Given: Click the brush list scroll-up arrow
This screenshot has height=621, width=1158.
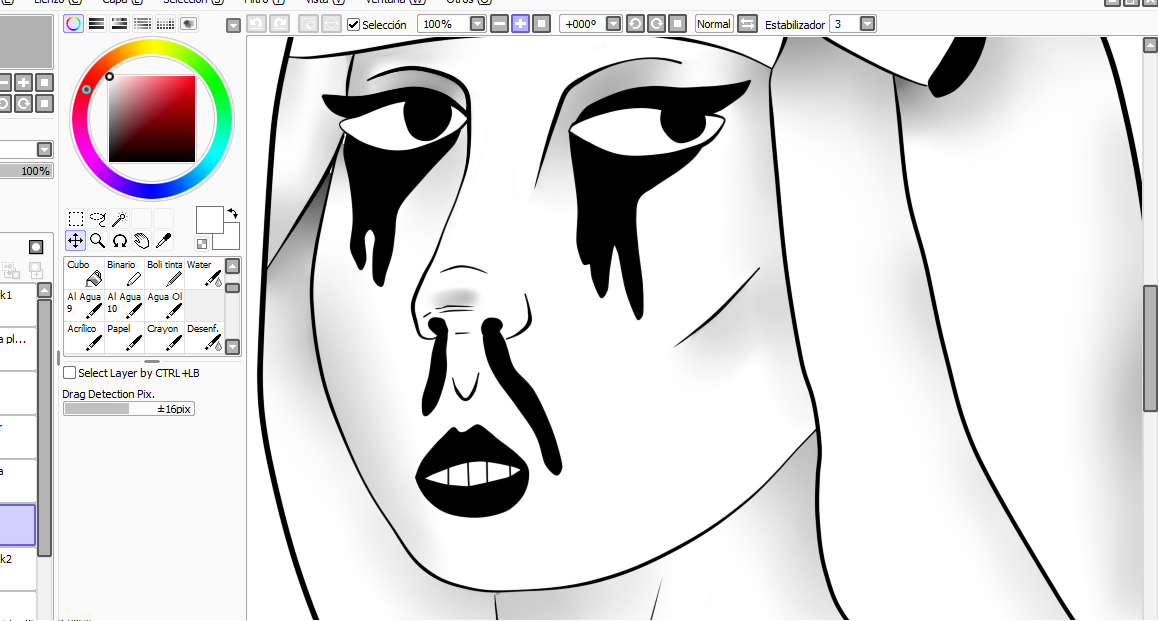Looking at the screenshot, I should pos(233,266).
